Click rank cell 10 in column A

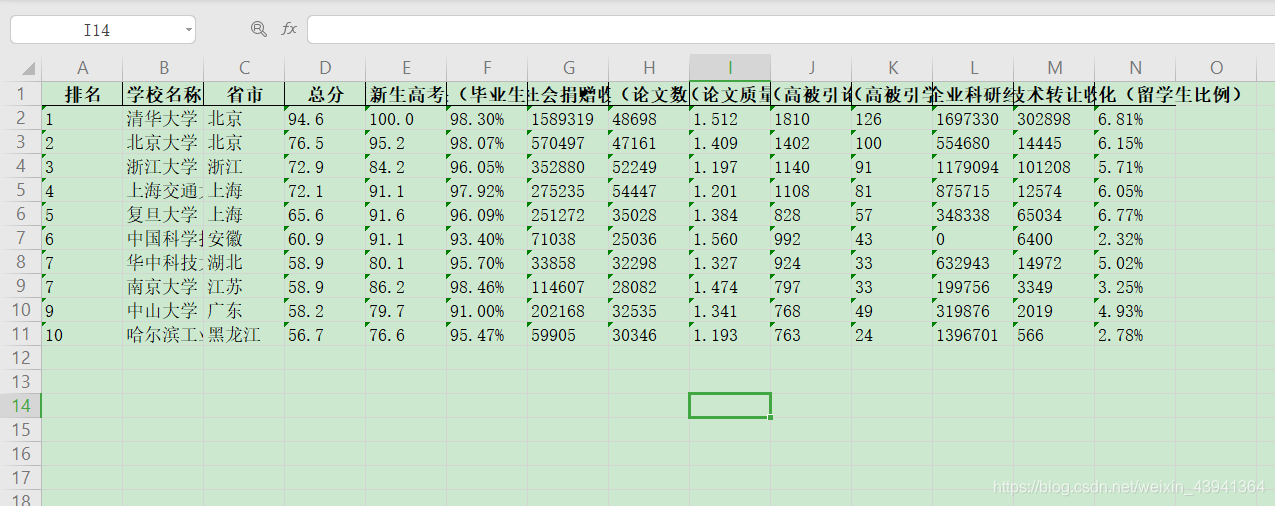pos(82,334)
